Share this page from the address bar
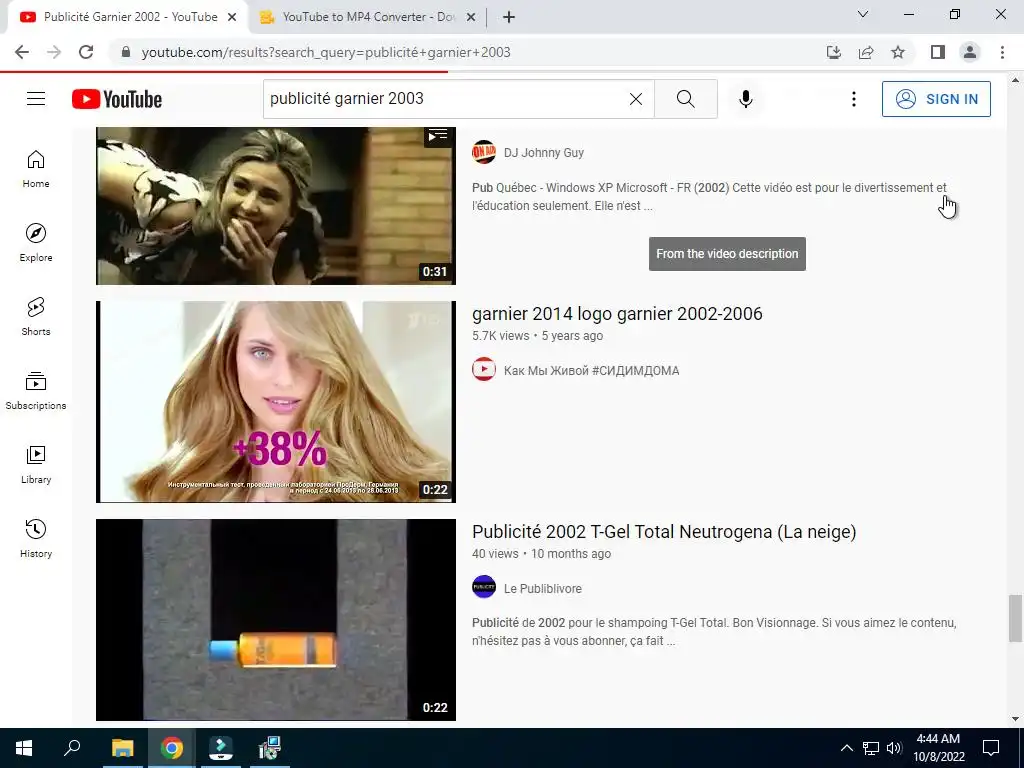Image resolution: width=1024 pixels, height=768 pixels. (x=866, y=52)
